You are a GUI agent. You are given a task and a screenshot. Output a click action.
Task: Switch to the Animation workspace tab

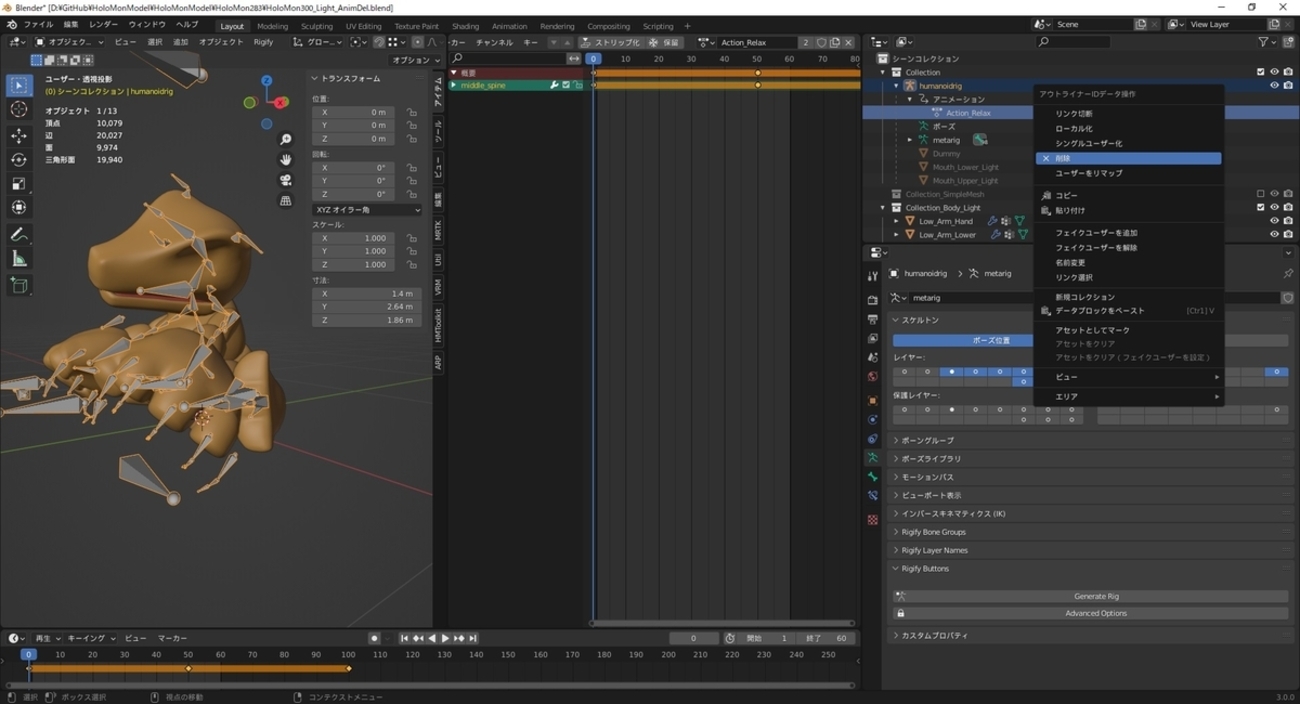point(509,26)
